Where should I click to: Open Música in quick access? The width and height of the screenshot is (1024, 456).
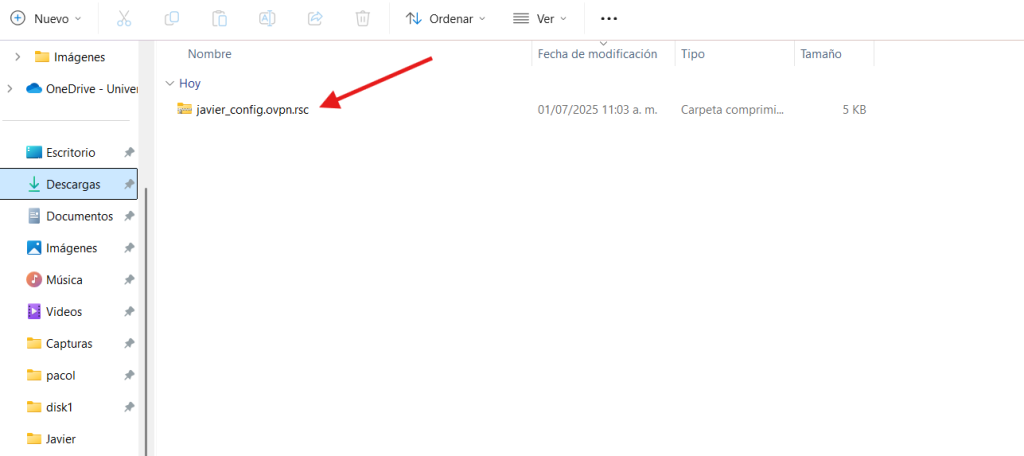(x=55, y=280)
